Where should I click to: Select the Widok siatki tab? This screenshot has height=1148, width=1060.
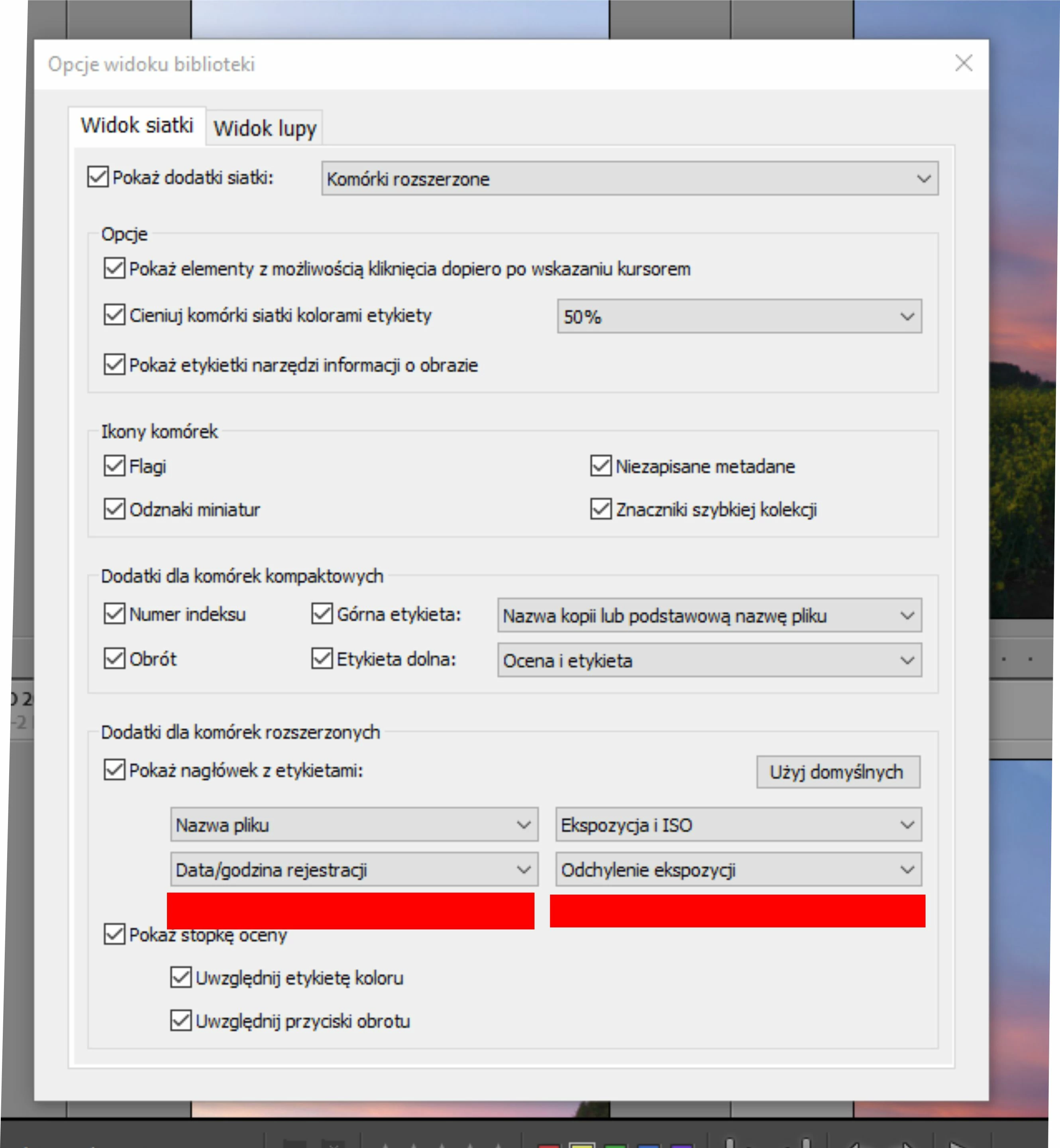(x=137, y=125)
